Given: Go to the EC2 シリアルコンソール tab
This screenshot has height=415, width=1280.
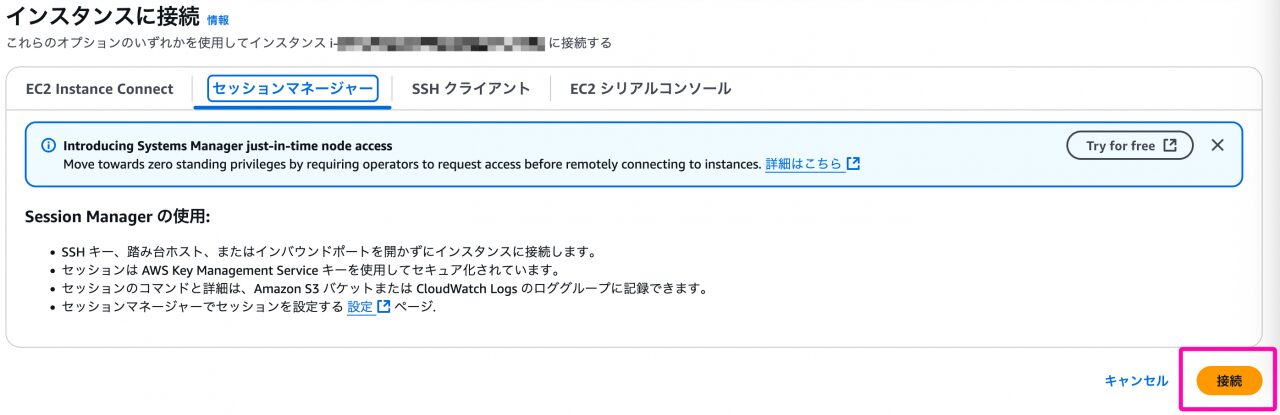Looking at the screenshot, I should 651,89.
